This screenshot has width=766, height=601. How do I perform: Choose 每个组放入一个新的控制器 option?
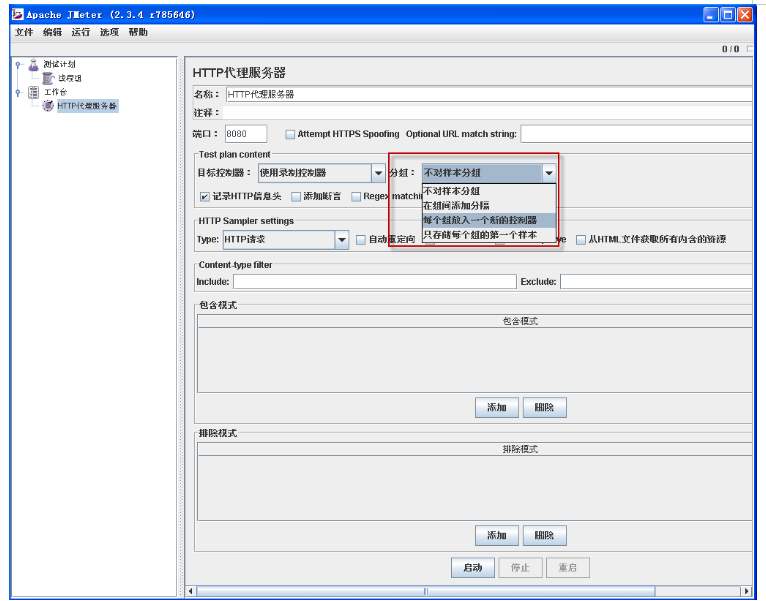click(489, 220)
